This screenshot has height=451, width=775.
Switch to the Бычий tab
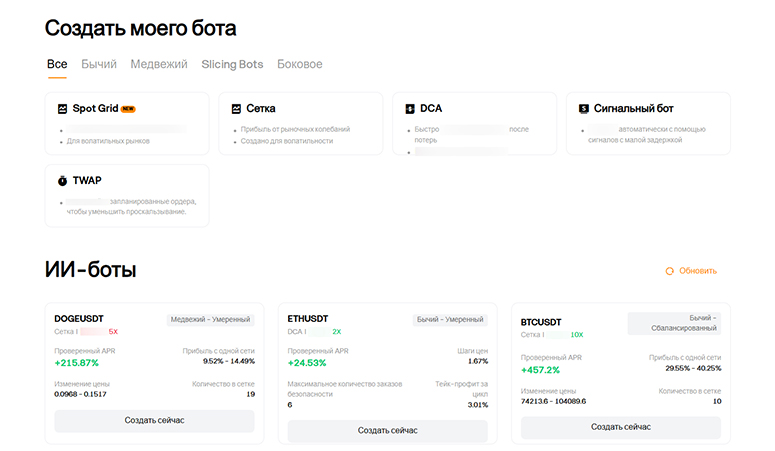[x=99, y=64]
